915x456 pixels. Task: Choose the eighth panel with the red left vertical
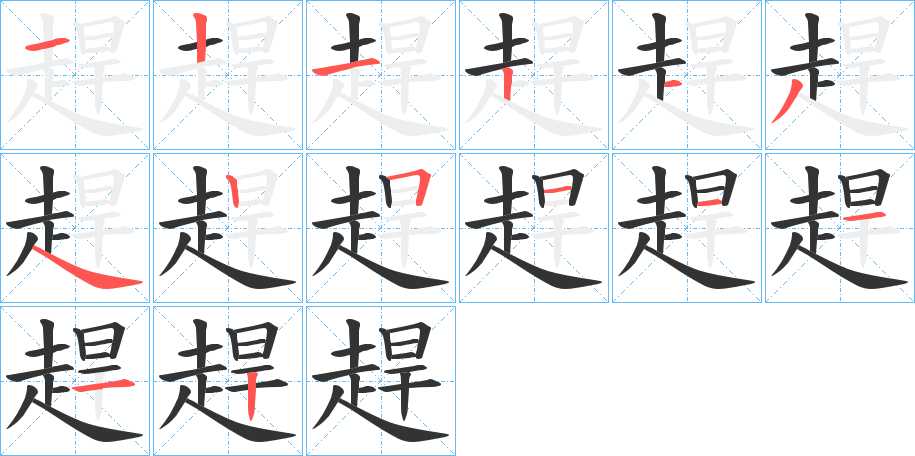(x=228, y=228)
